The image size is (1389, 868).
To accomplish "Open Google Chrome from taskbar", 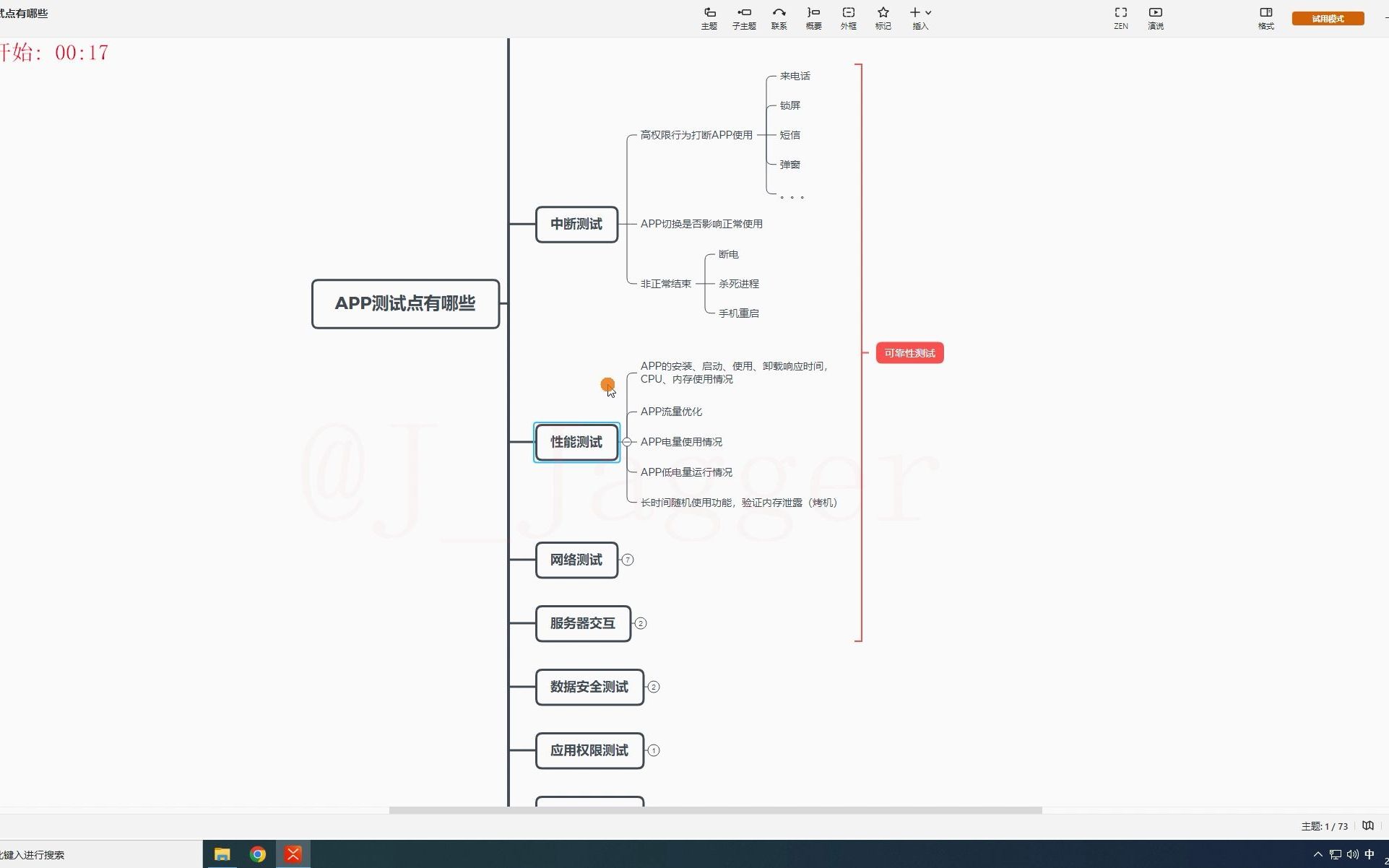I will tap(257, 854).
